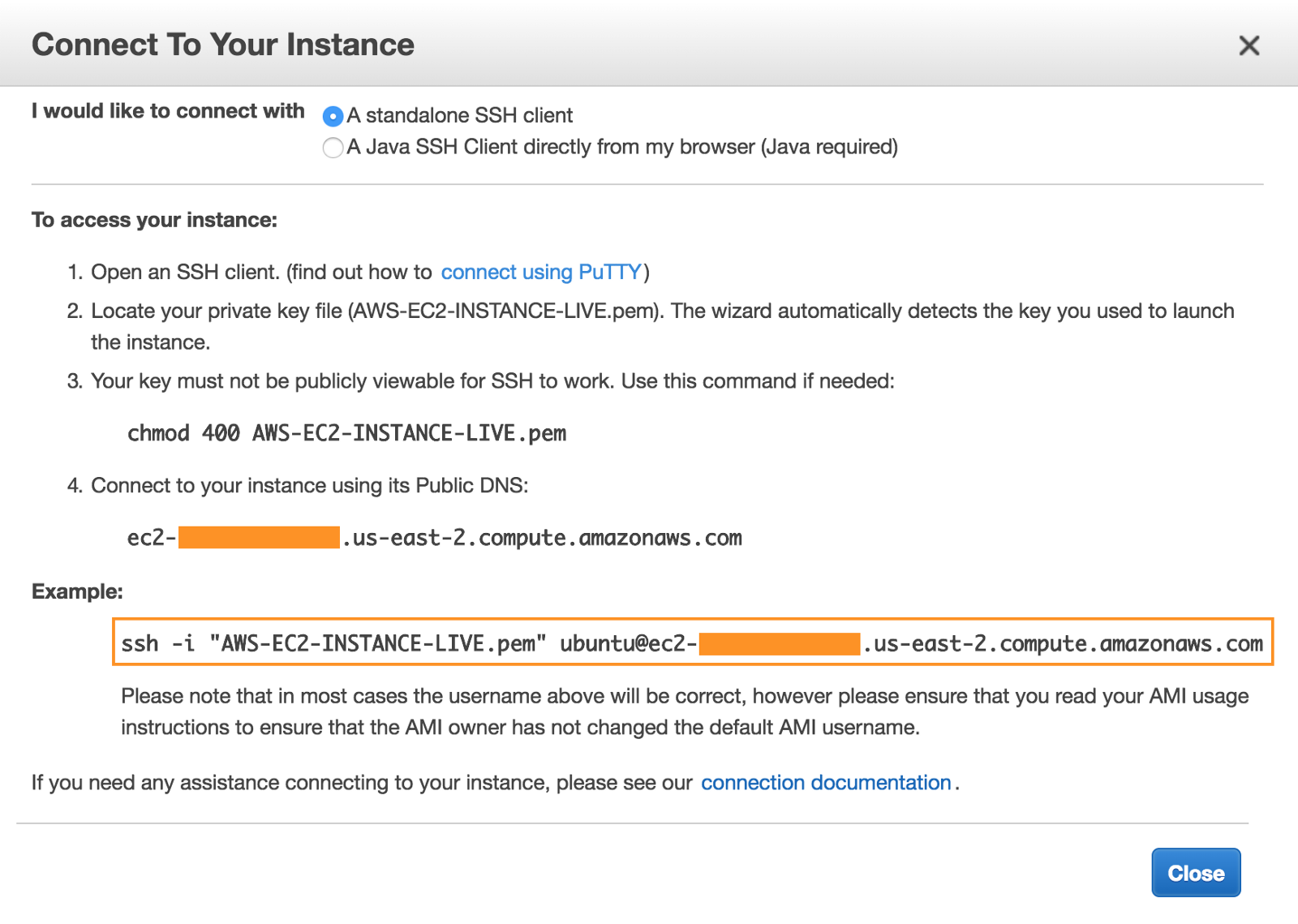
Task: Click the step 2 private key file text
Action: (x=662, y=312)
